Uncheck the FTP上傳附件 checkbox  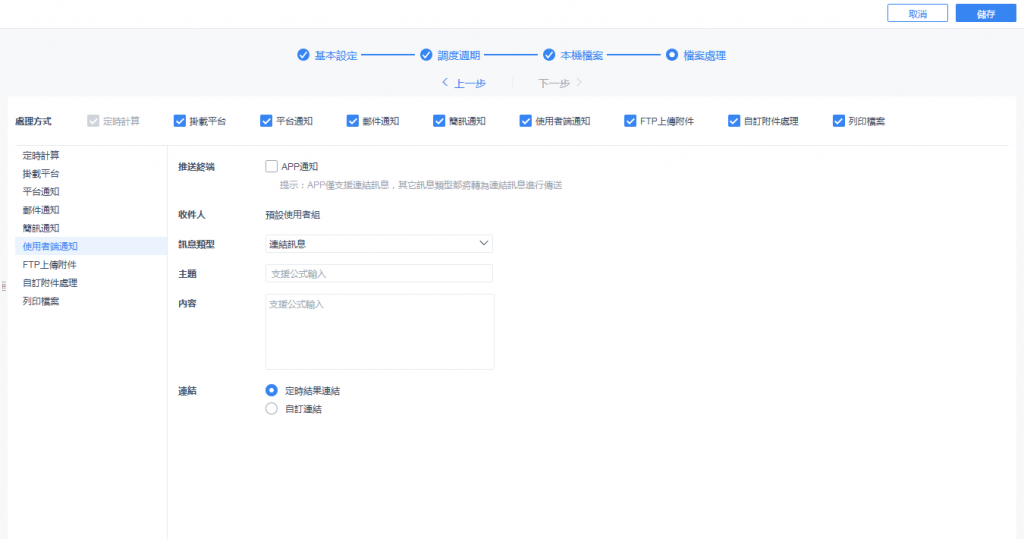630,121
